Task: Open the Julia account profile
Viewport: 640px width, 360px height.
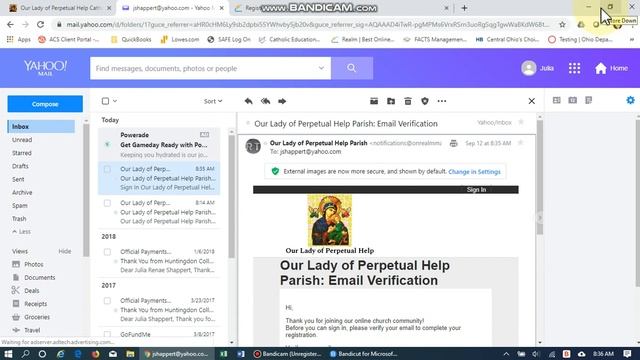Action: point(537,68)
